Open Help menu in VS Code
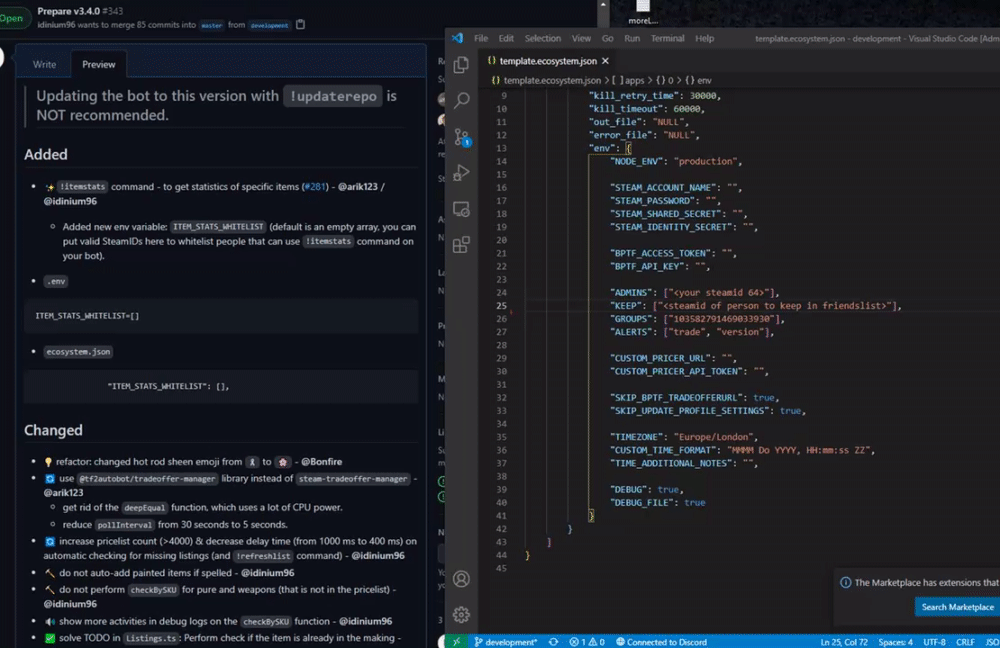Viewport: 1000px width, 648px height. coord(704,38)
